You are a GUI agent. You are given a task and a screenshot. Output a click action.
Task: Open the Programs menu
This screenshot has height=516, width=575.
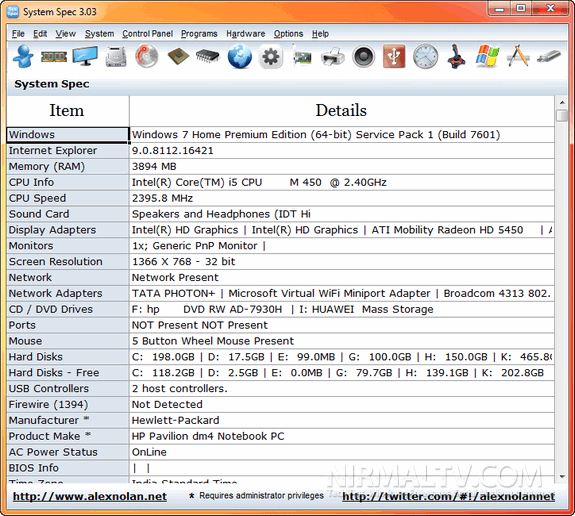[x=199, y=34]
